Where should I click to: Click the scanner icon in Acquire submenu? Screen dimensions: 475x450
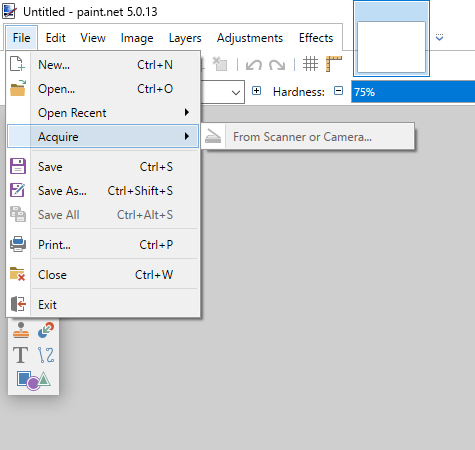pos(213,136)
